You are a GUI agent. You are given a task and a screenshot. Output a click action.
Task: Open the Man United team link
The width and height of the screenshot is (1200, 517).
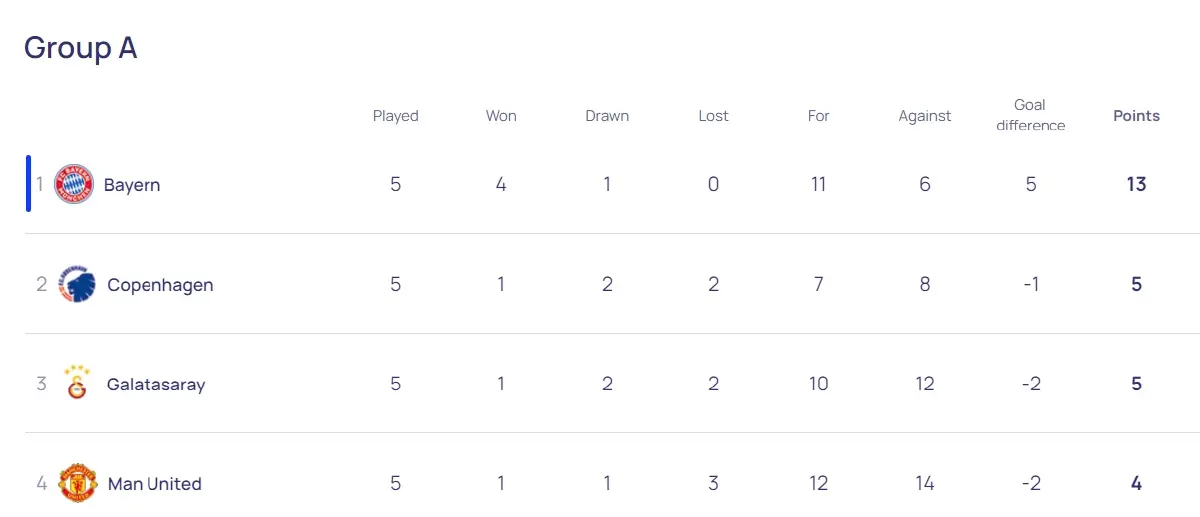pos(154,484)
